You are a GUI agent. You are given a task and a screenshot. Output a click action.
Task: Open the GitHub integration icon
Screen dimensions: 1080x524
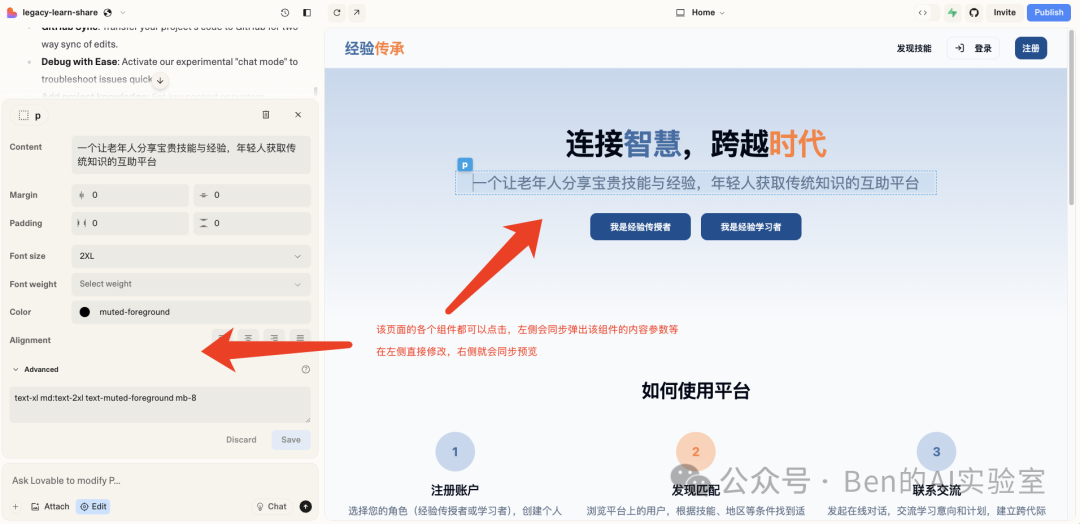973,12
